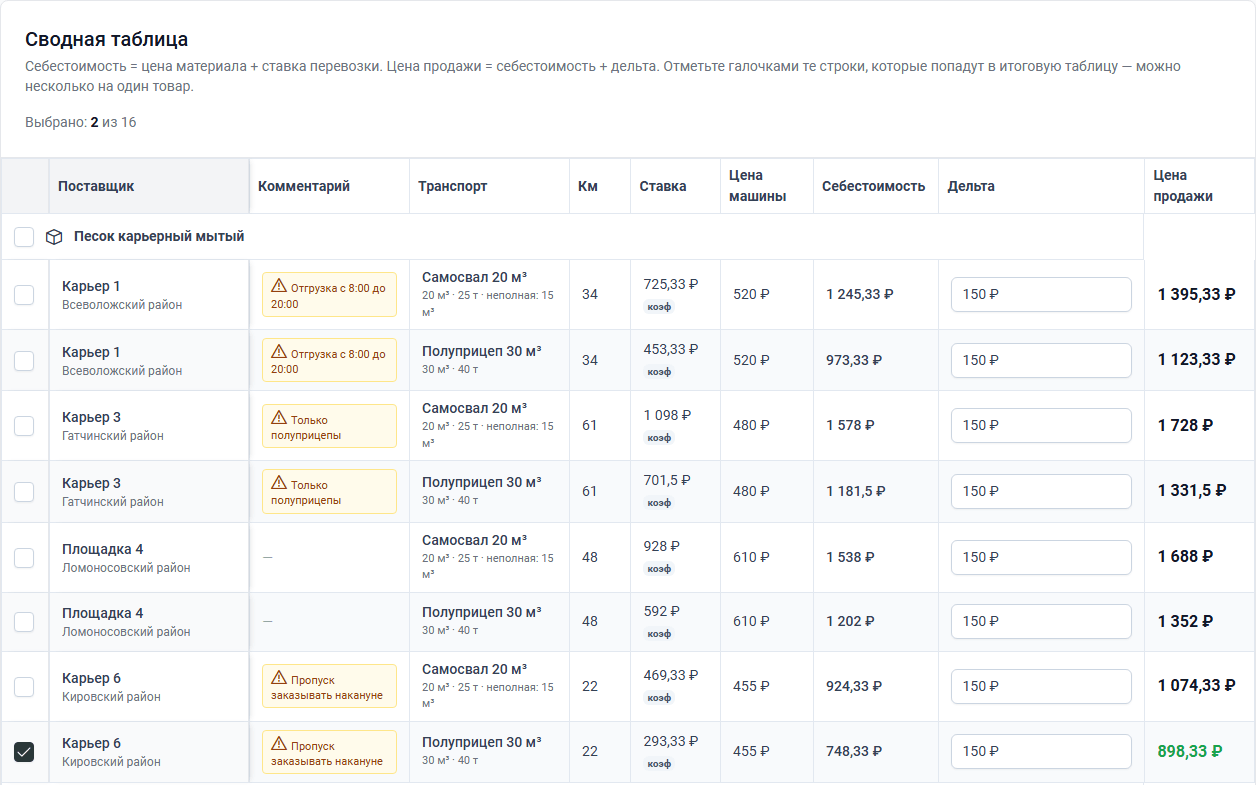
Task: Focus delta input for the 1 123,33 ₽ row
Action: 1041,360
